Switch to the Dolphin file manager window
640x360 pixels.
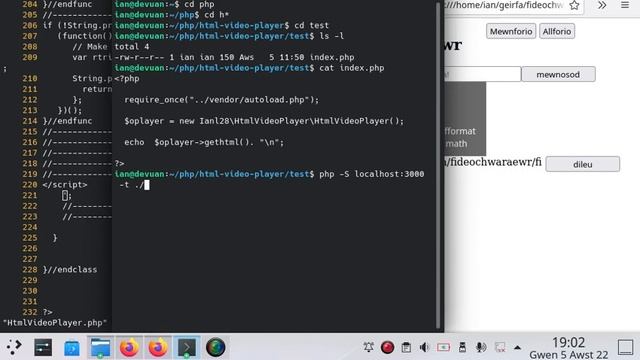click(100, 347)
